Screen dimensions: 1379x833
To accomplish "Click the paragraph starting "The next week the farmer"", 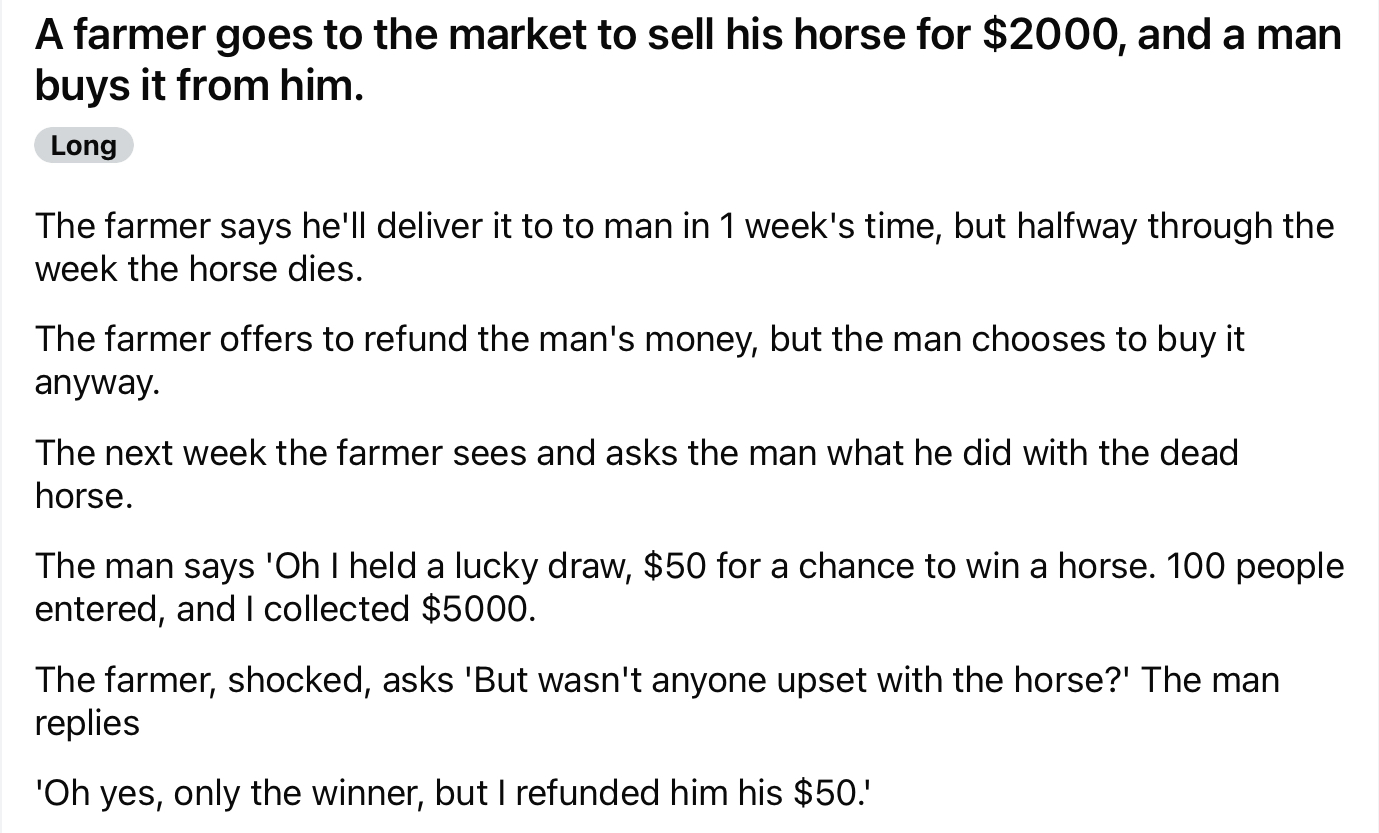I will coord(636,473).
